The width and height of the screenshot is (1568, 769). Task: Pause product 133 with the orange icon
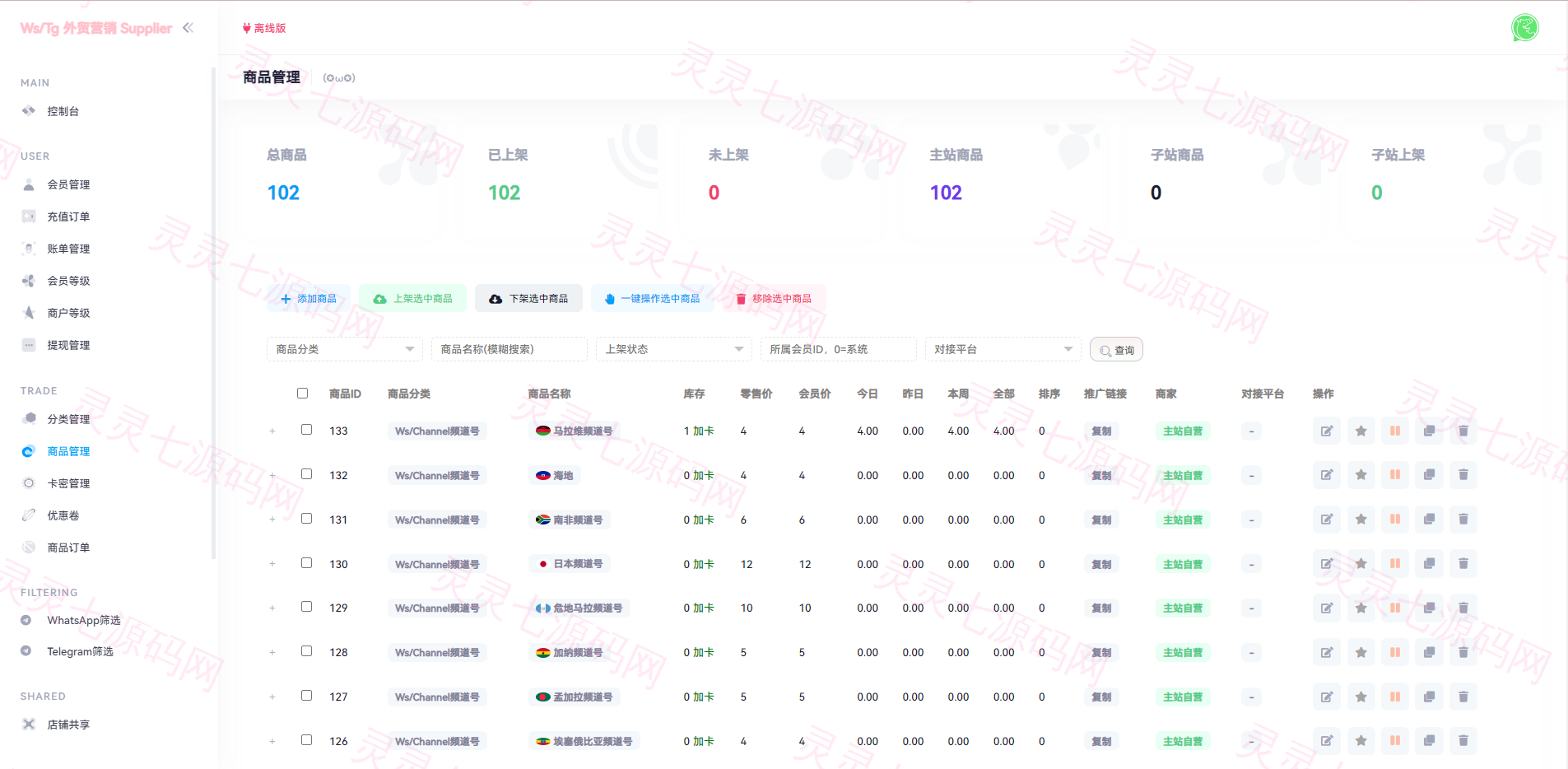tap(1395, 431)
